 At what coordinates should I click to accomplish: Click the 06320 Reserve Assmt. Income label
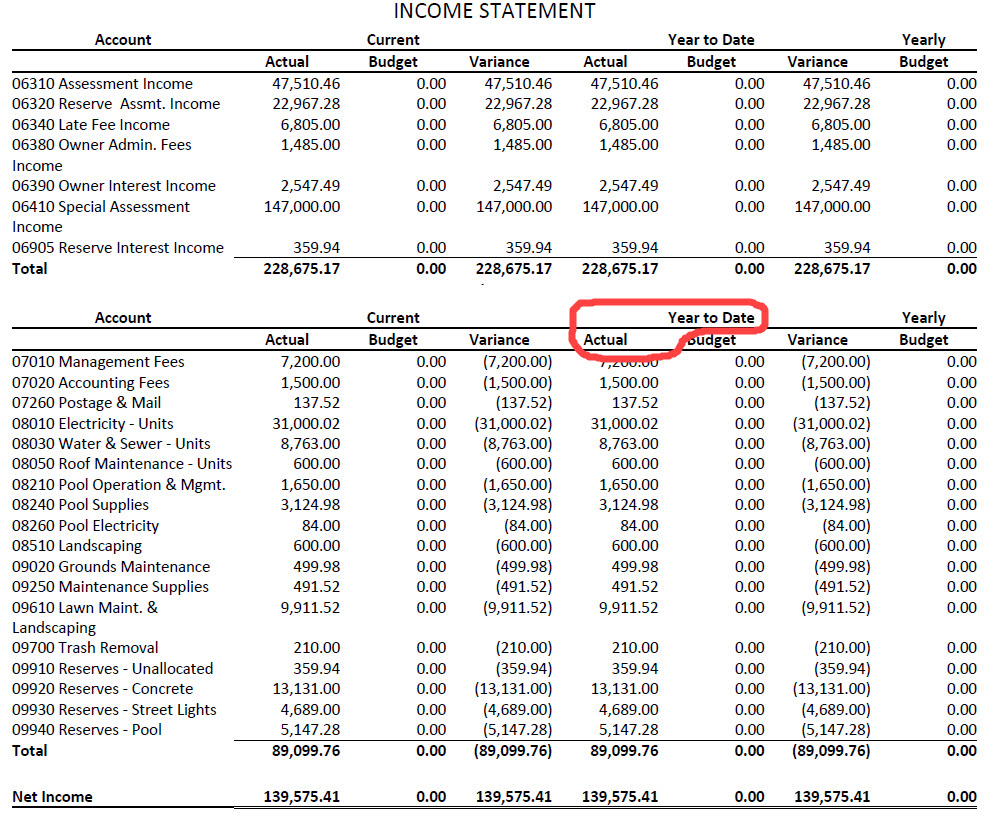pyautogui.click(x=116, y=104)
